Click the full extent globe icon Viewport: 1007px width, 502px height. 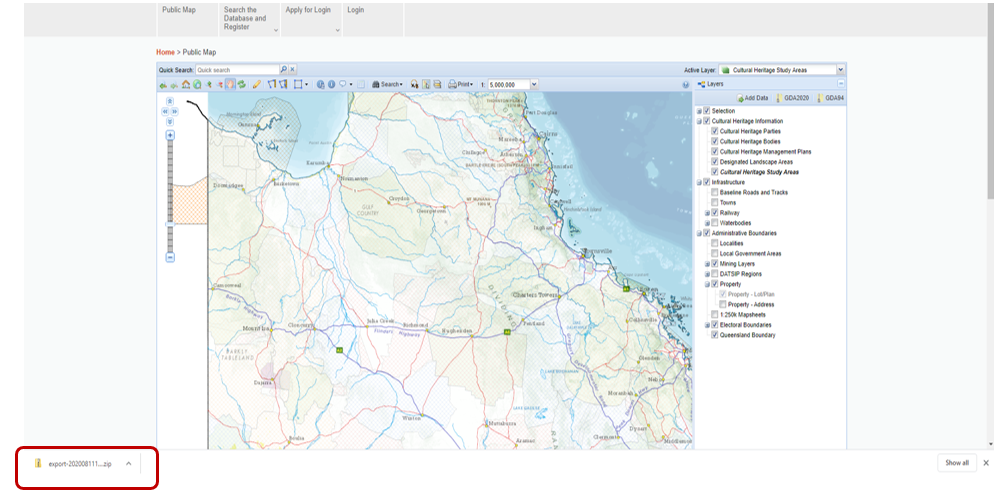pos(197,84)
